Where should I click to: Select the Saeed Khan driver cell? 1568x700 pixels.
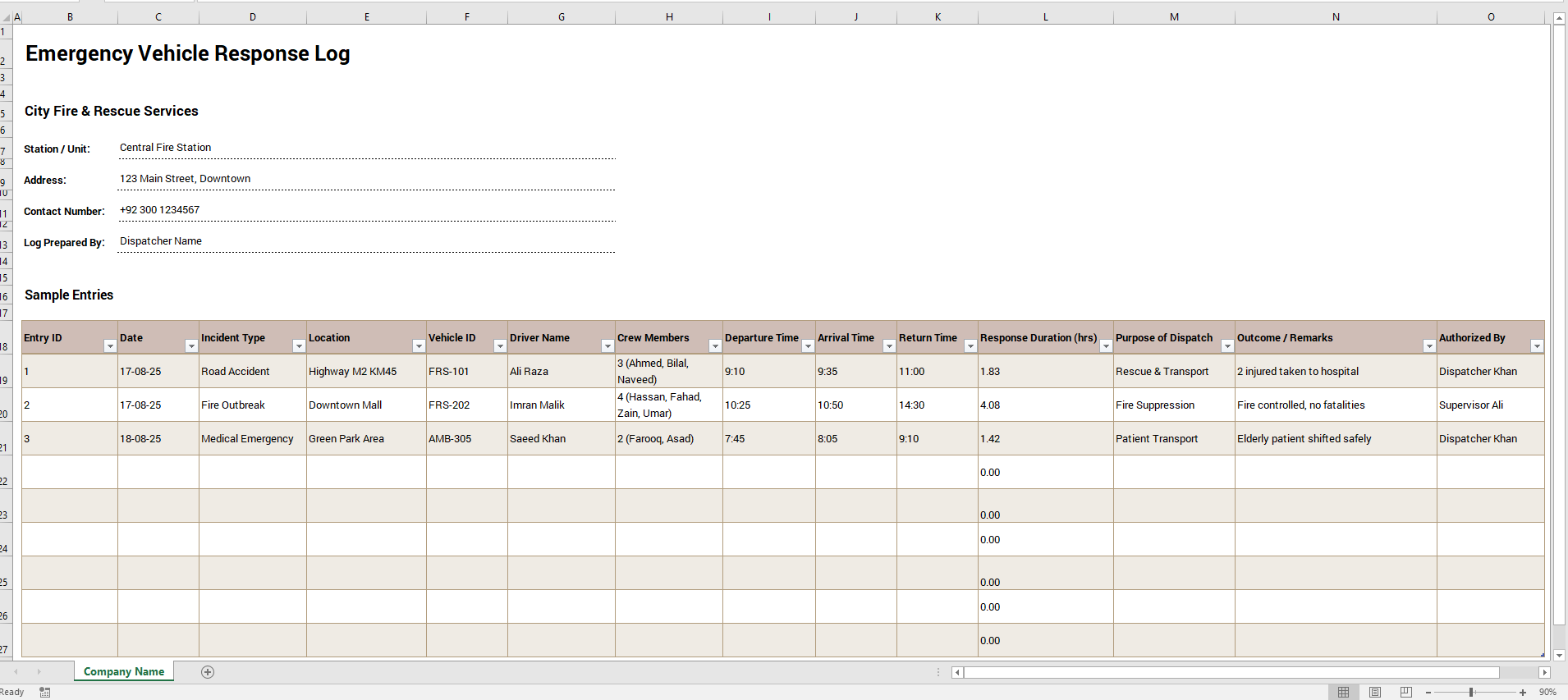(x=562, y=439)
